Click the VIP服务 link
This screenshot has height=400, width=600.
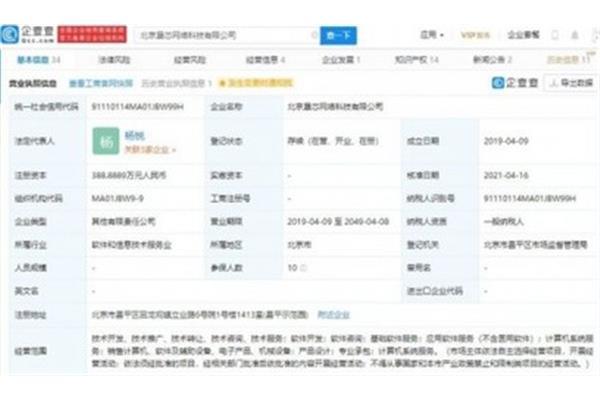[x=475, y=35]
